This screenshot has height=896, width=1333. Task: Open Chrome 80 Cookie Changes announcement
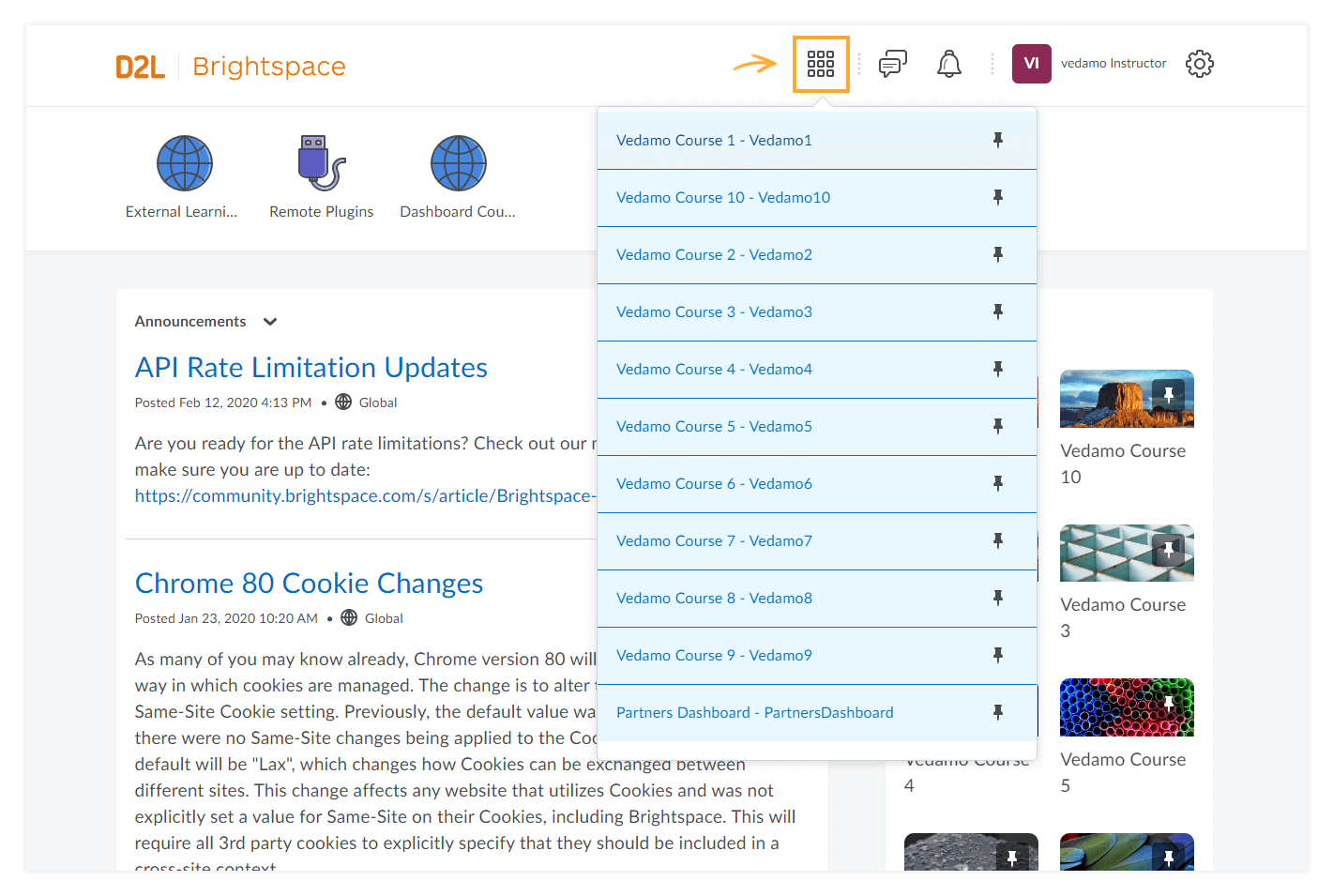pyautogui.click(x=309, y=584)
